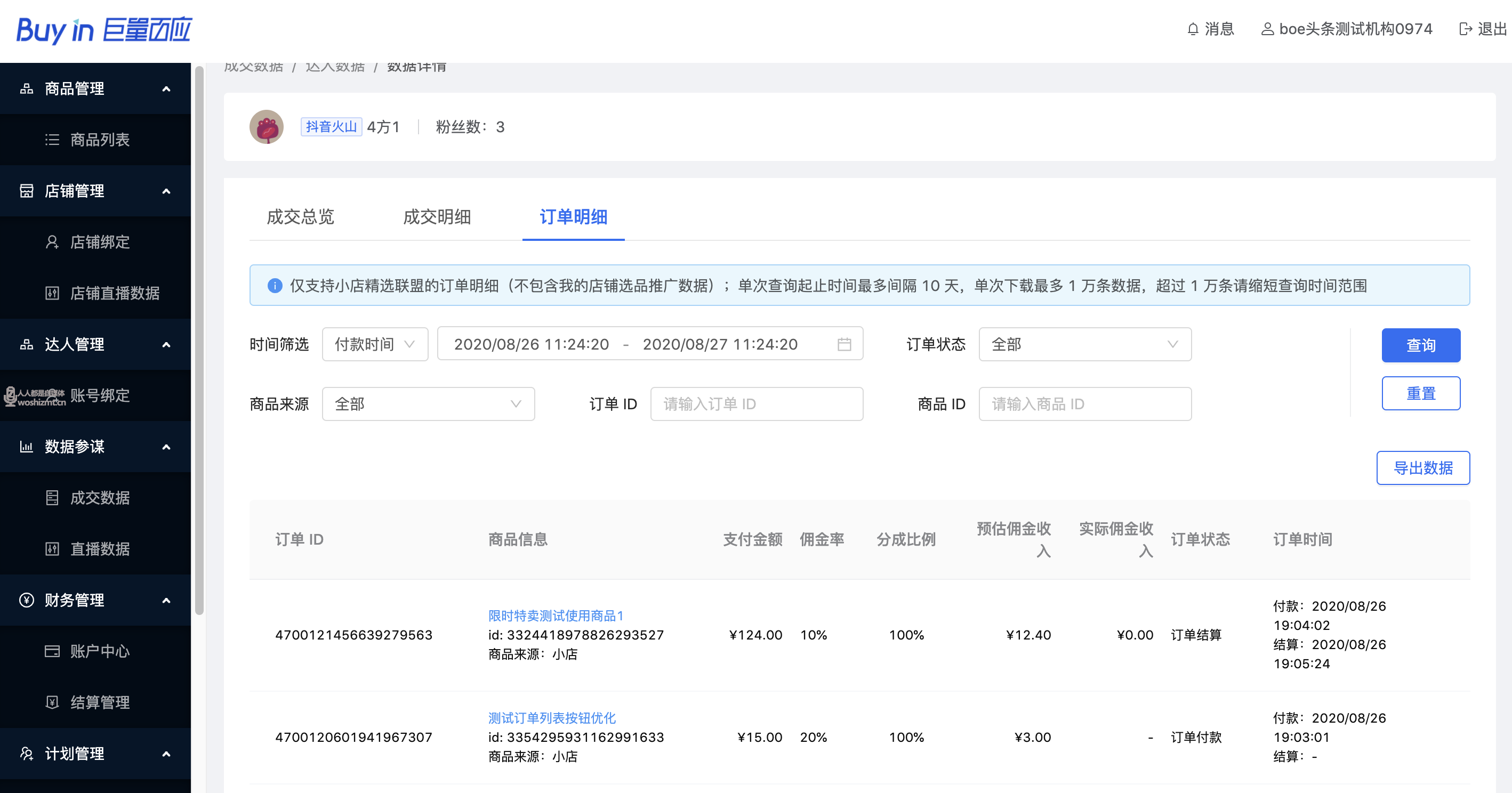Open the 商品来源 全部 dropdown
1512x793 pixels.
pyautogui.click(x=429, y=404)
